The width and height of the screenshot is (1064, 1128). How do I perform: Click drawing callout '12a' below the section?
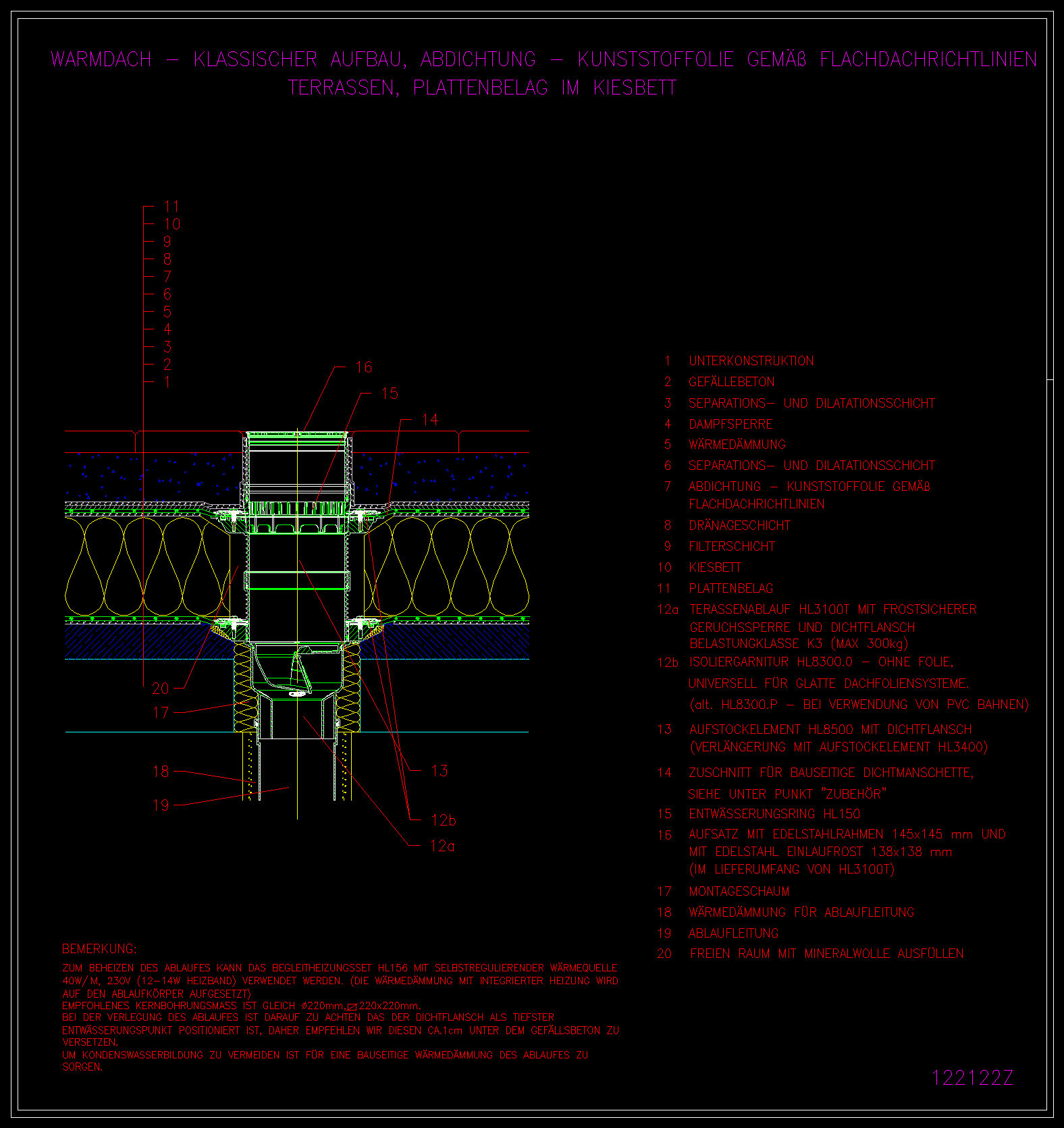point(442,847)
